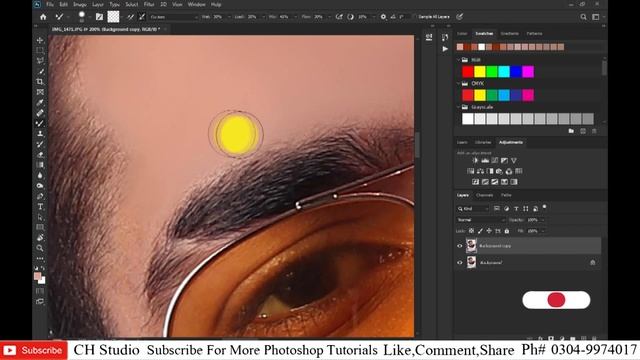This screenshot has height=360, width=640.
Task: Toggle lock all for layer
Action: coord(507,231)
